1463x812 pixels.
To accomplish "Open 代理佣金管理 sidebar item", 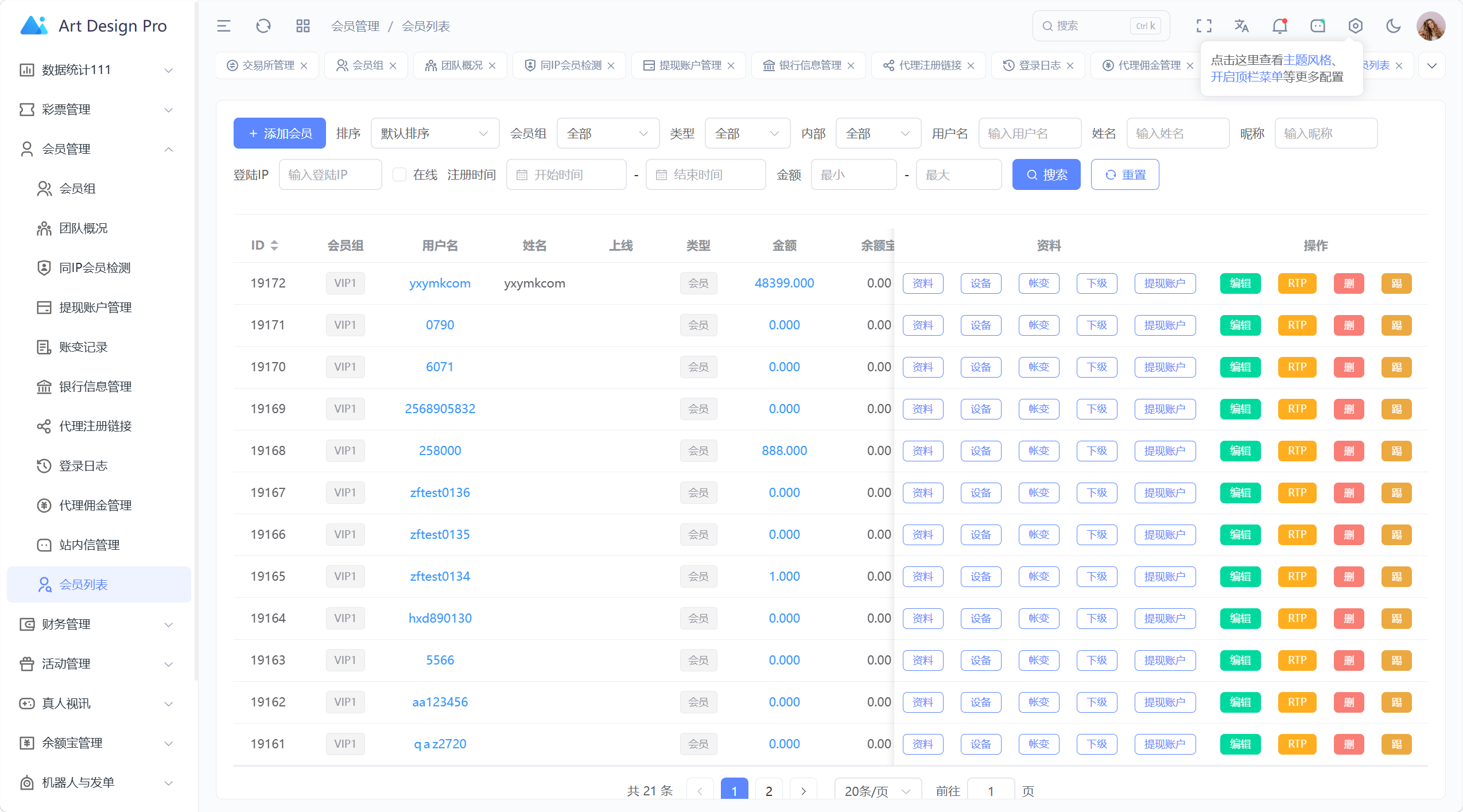I will click(99, 506).
